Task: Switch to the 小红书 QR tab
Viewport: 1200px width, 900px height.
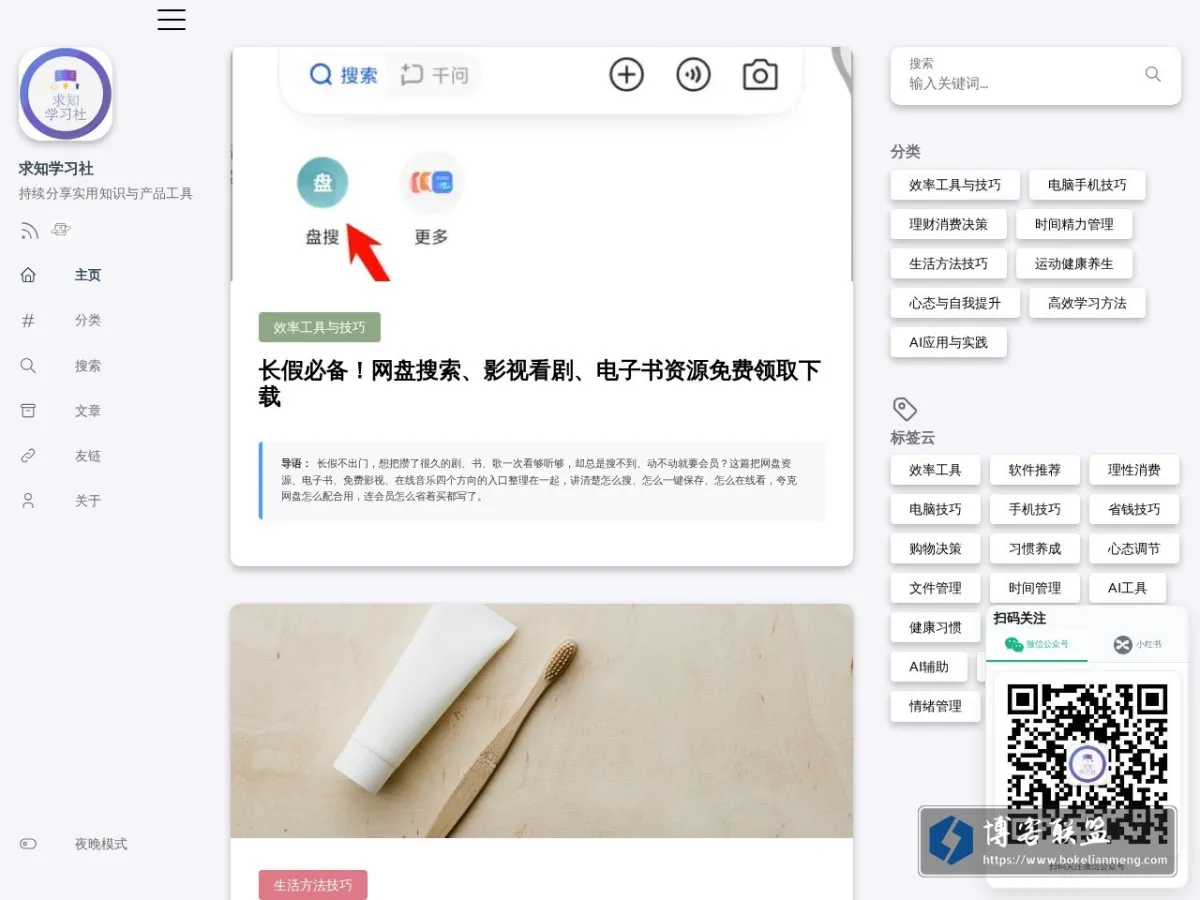Action: pyautogui.click(x=1138, y=644)
